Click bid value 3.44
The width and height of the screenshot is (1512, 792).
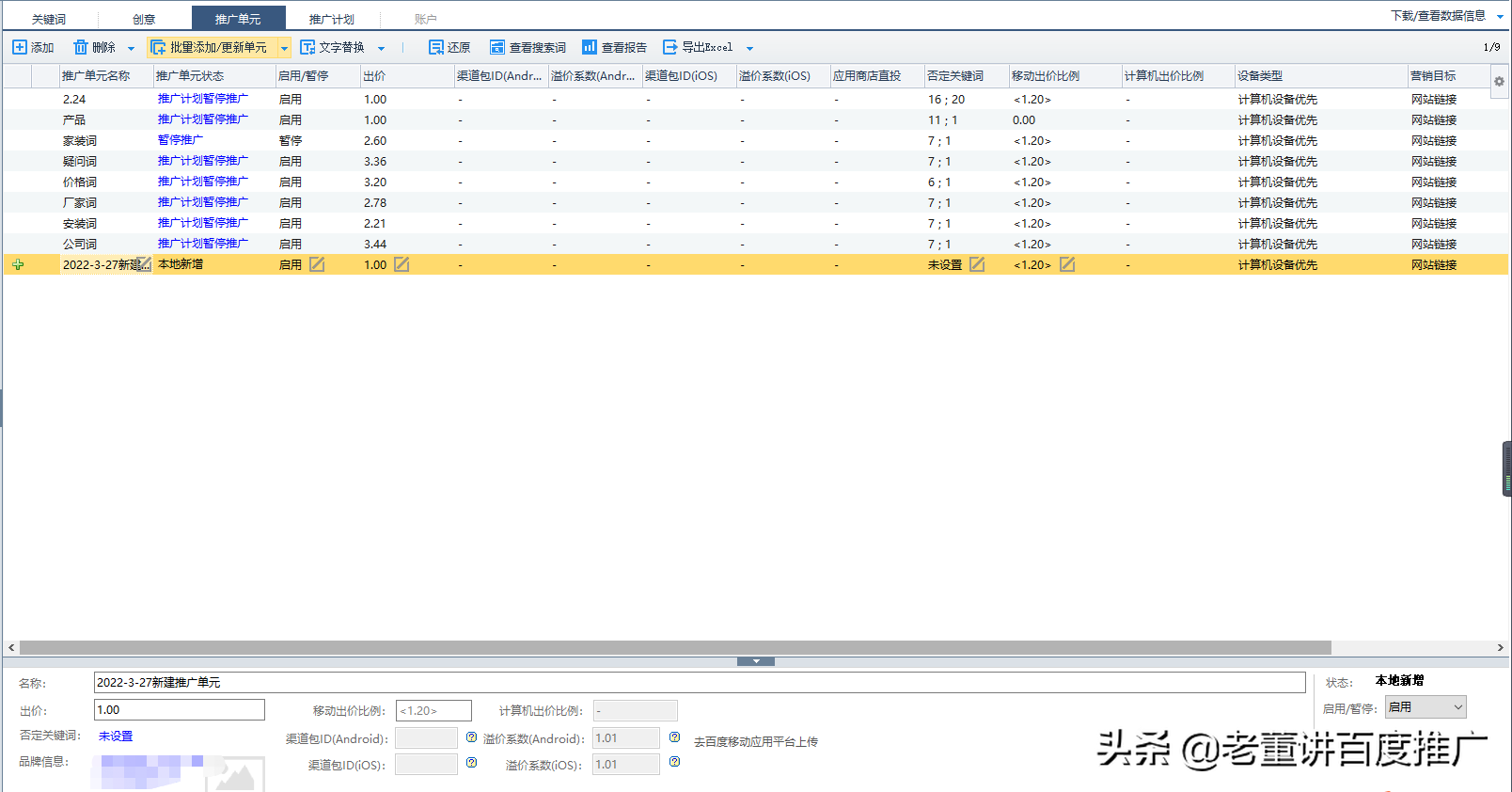coord(375,245)
